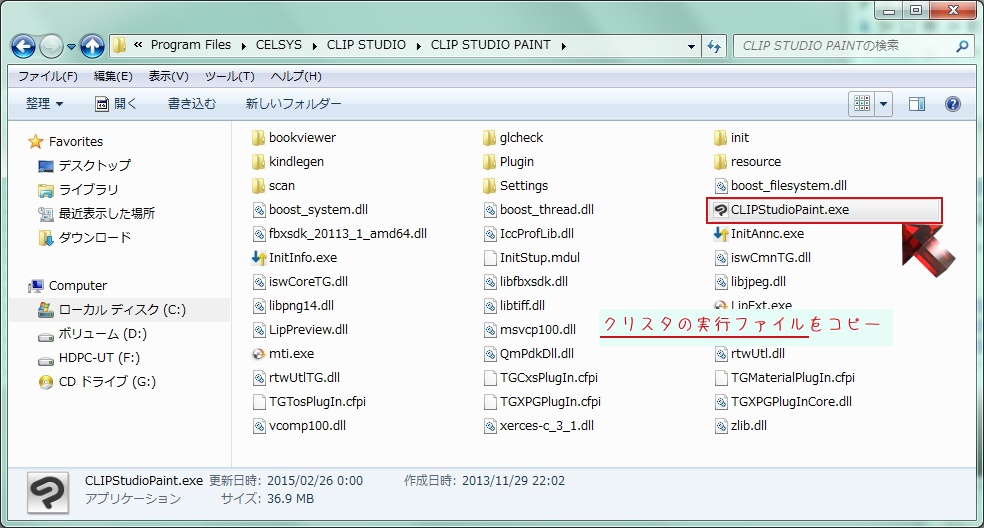Toggle the preview pane icon

[x=917, y=104]
